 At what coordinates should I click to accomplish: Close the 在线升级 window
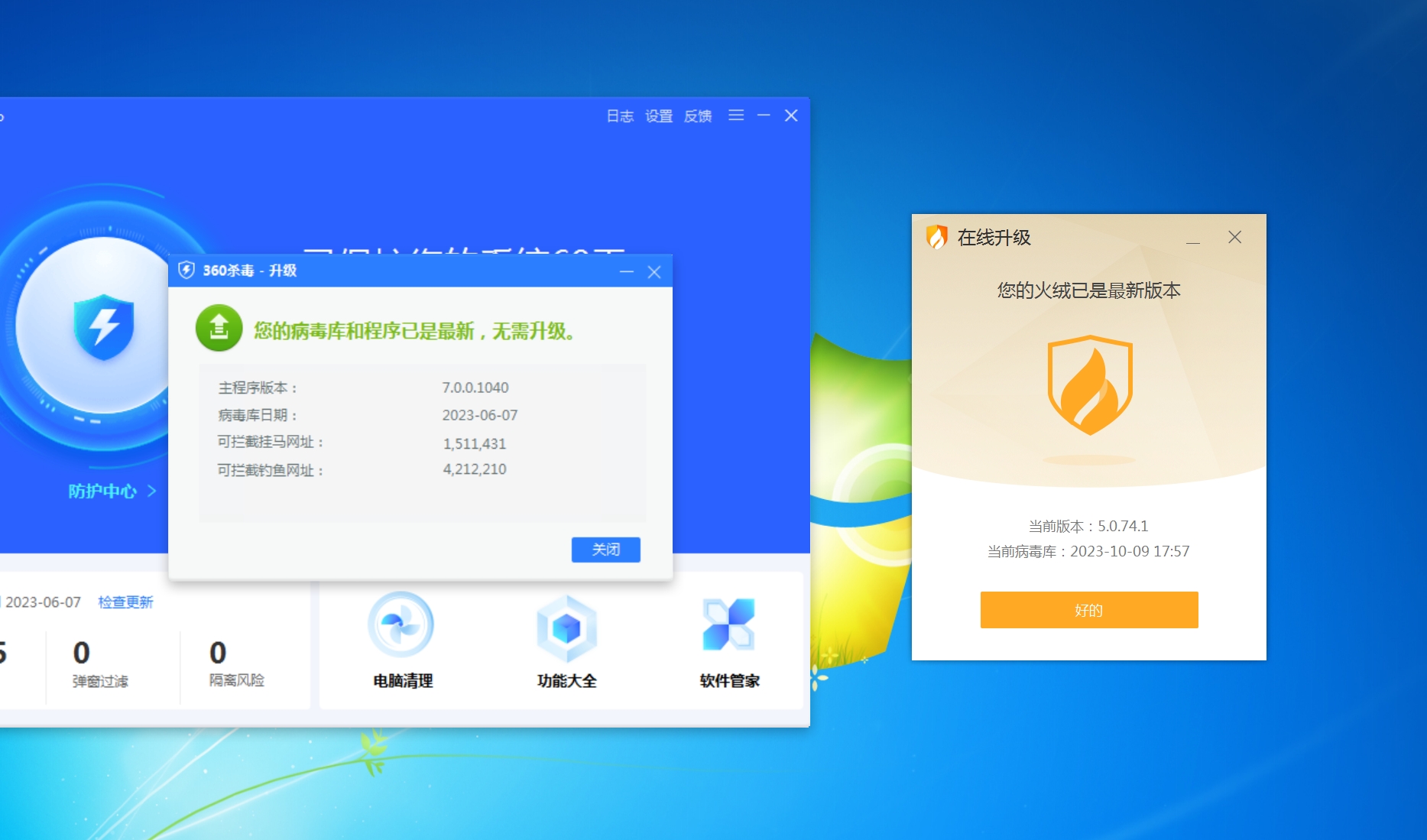(1234, 238)
